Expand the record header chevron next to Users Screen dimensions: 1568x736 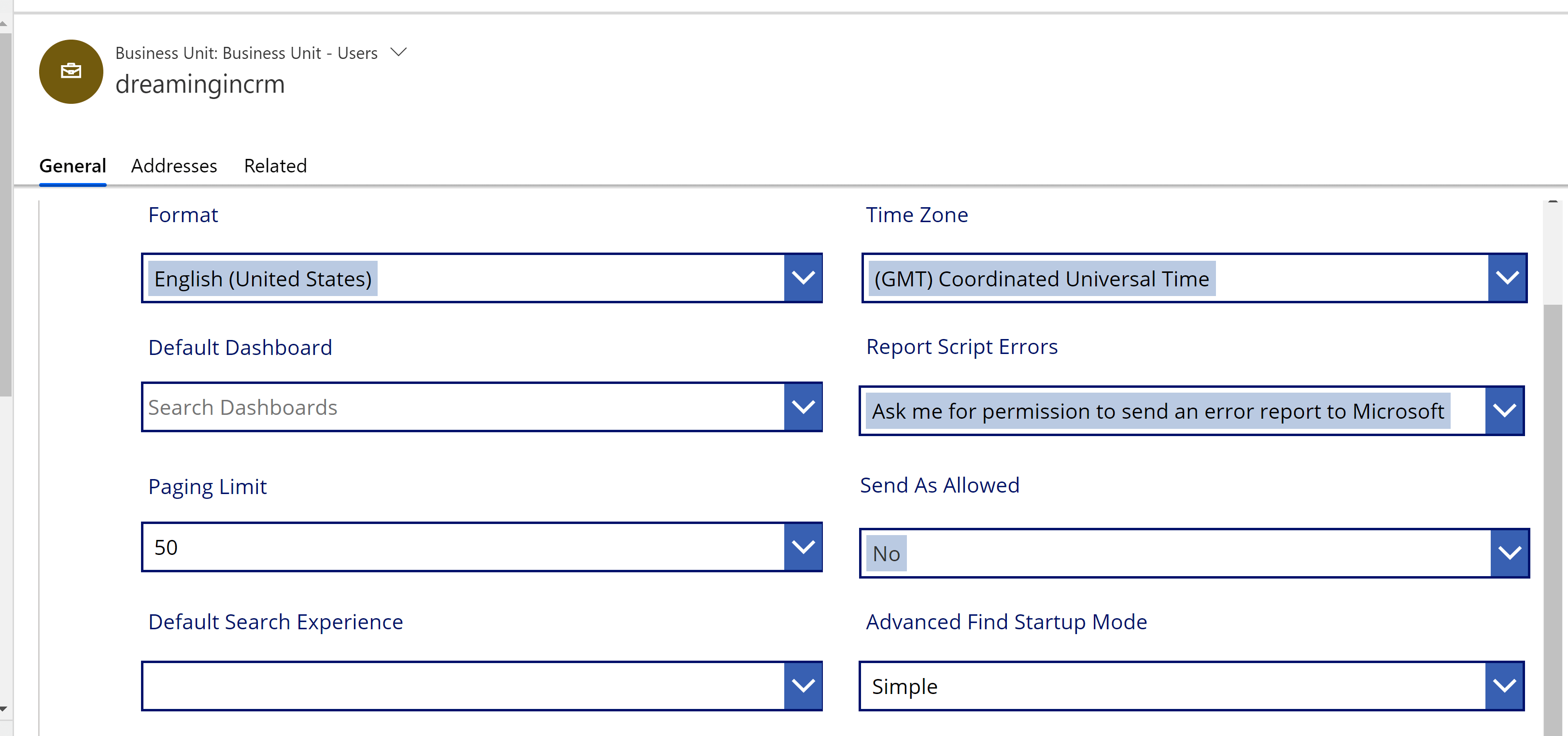click(398, 52)
